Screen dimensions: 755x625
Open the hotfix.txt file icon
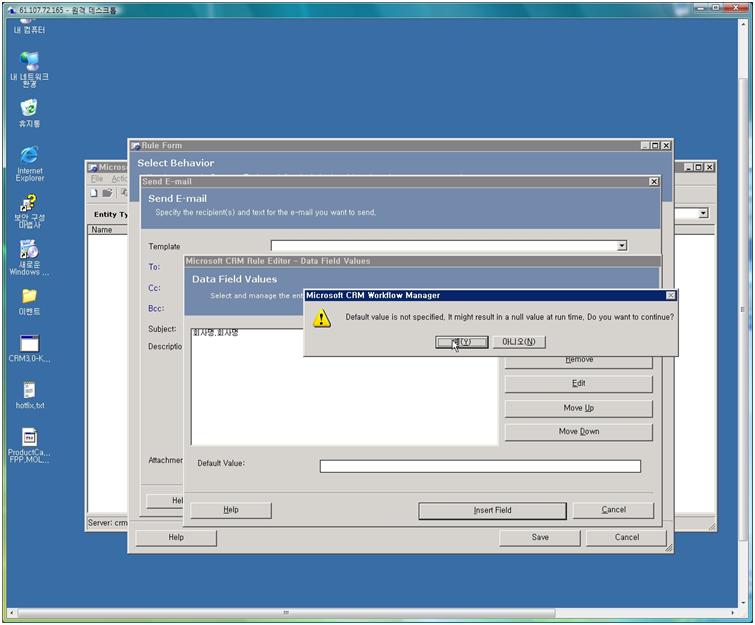click(x=29, y=396)
